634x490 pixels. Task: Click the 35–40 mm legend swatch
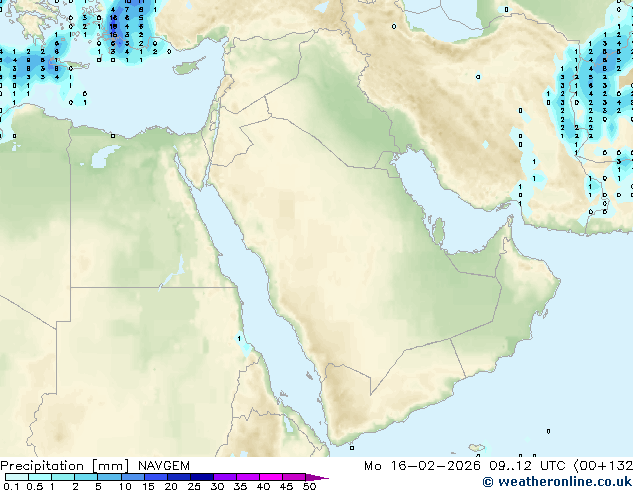(248, 477)
